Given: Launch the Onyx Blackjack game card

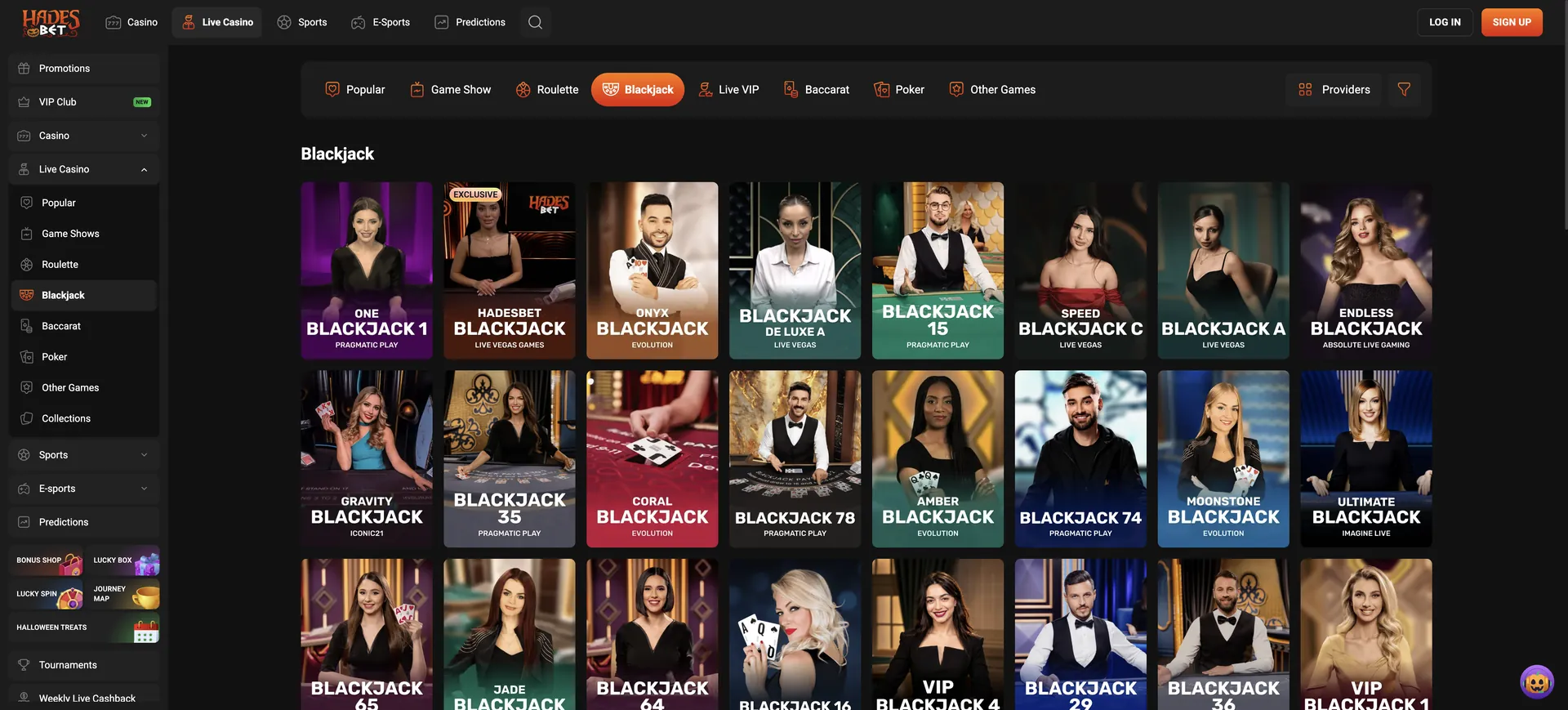Looking at the screenshot, I should [x=653, y=270].
